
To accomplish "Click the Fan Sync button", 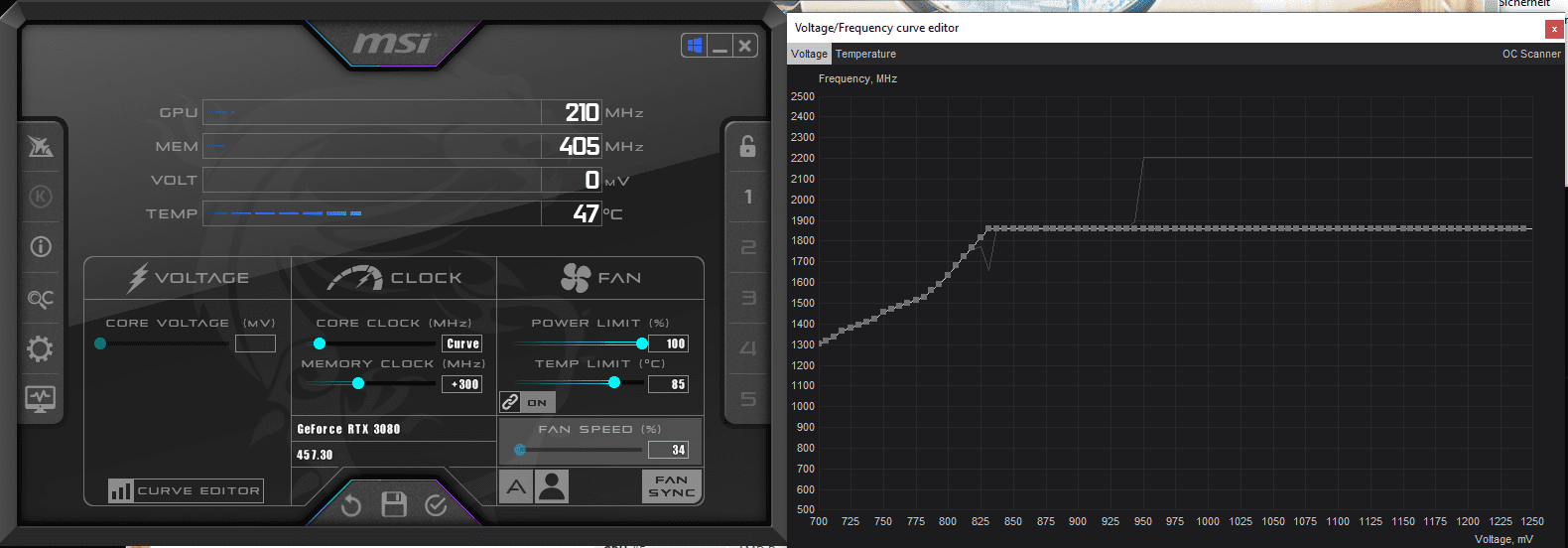I will pyautogui.click(x=672, y=486).
